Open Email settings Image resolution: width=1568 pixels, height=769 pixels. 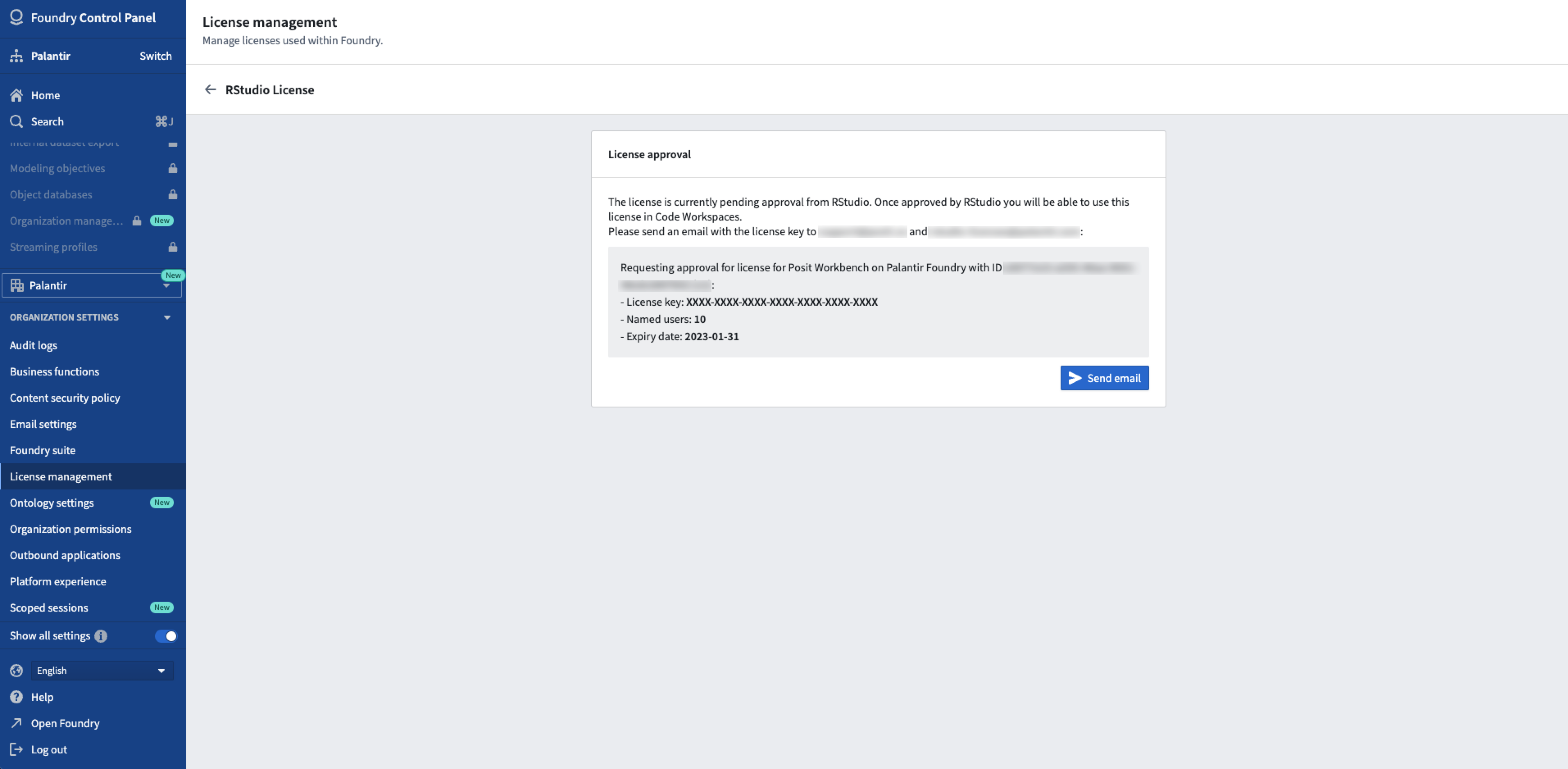point(93,424)
